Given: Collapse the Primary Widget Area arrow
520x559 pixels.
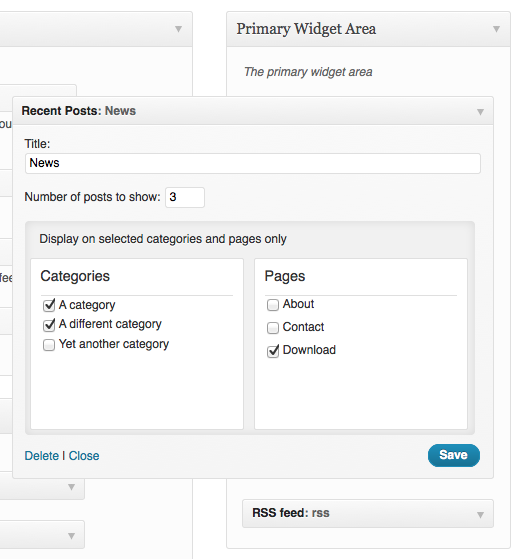Looking at the screenshot, I should click(x=496, y=29).
